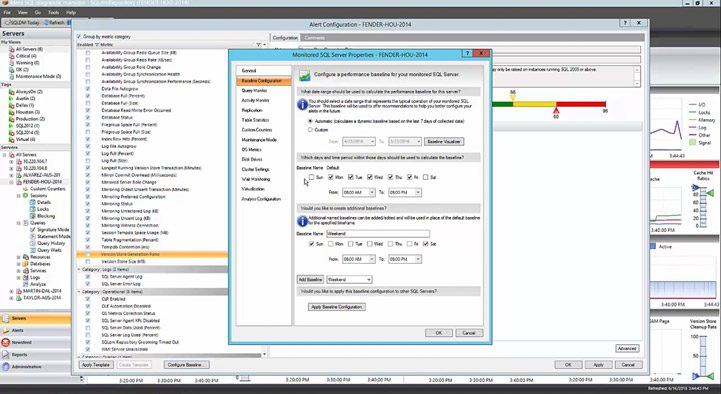Click the Apply Baseline Configuration button
This screenshot has height=394, width=721.
pos(337,307)
